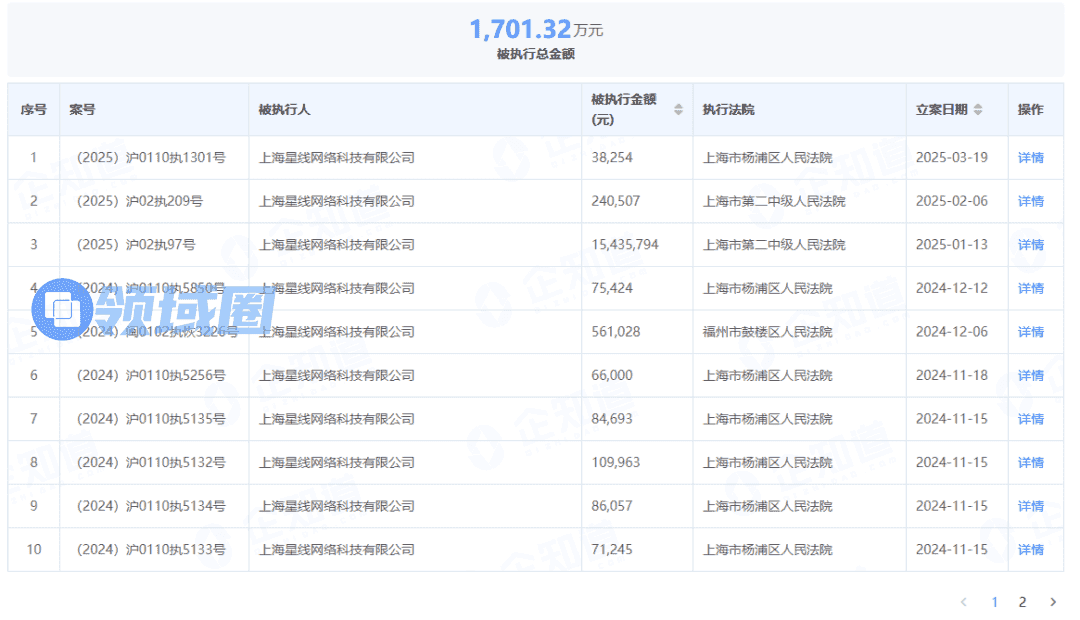View 详情 for case 沪02执209号
This screenshot has height=620, width=1080.
click(x=1030, y=201)
